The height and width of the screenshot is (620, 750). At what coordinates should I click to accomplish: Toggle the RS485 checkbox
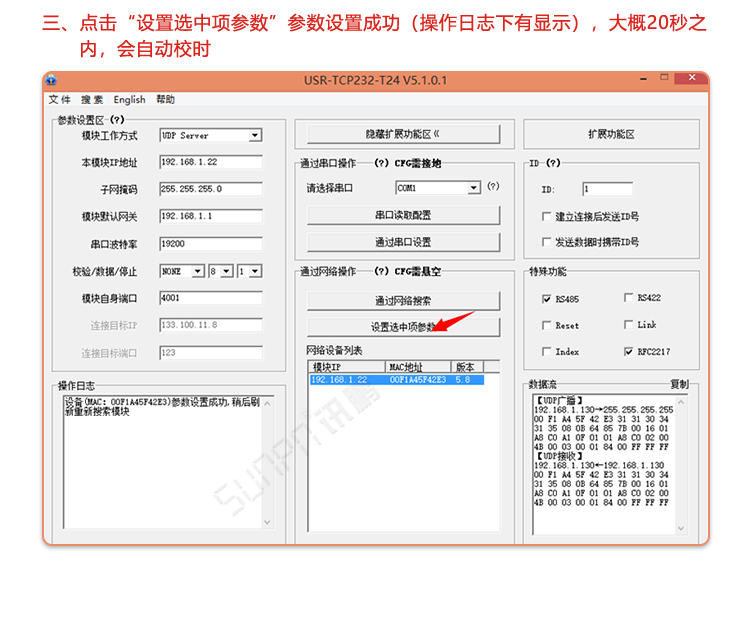546,299
